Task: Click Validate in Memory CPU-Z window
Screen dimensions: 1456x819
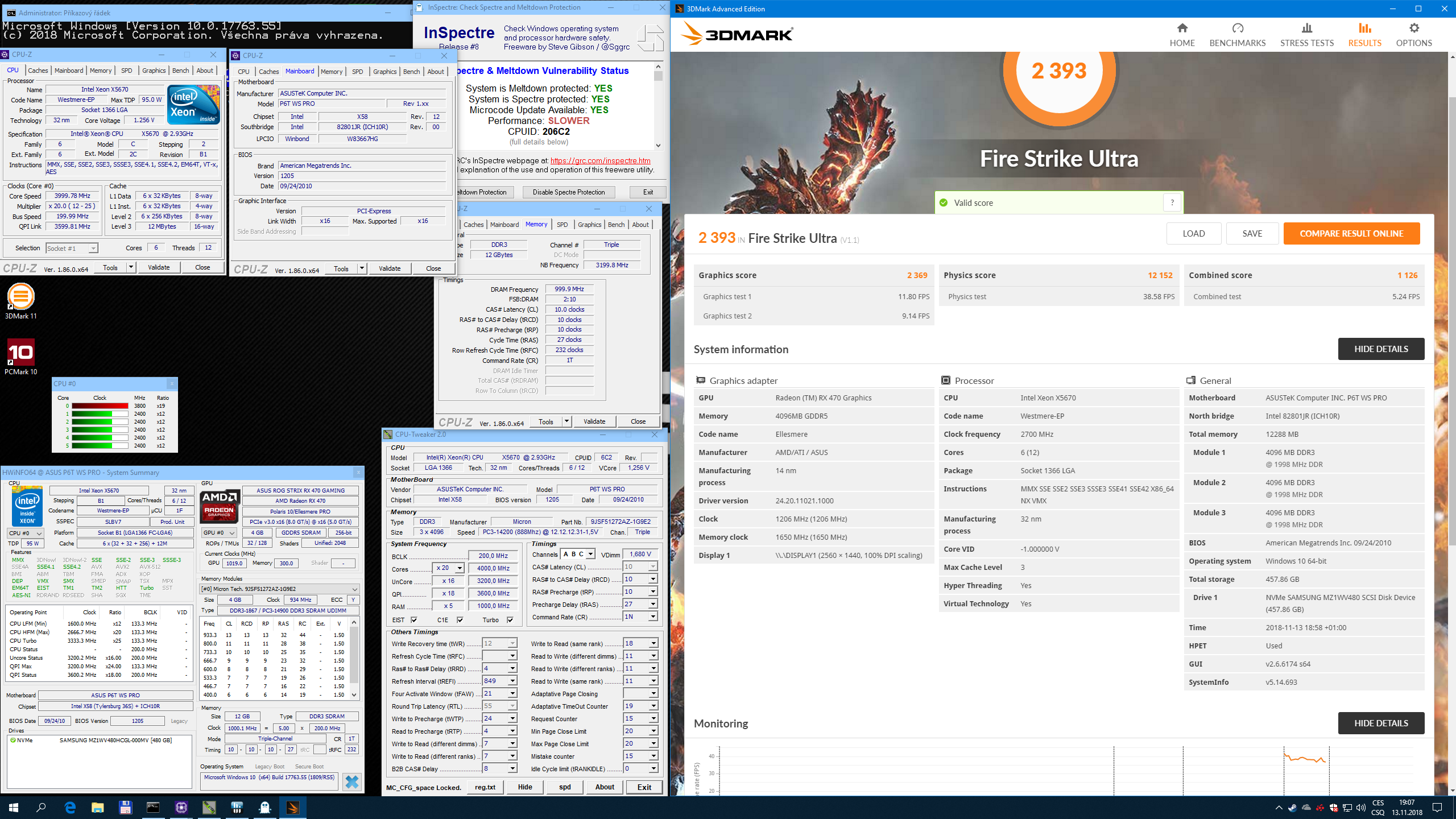Action: [x=594, y=421]
